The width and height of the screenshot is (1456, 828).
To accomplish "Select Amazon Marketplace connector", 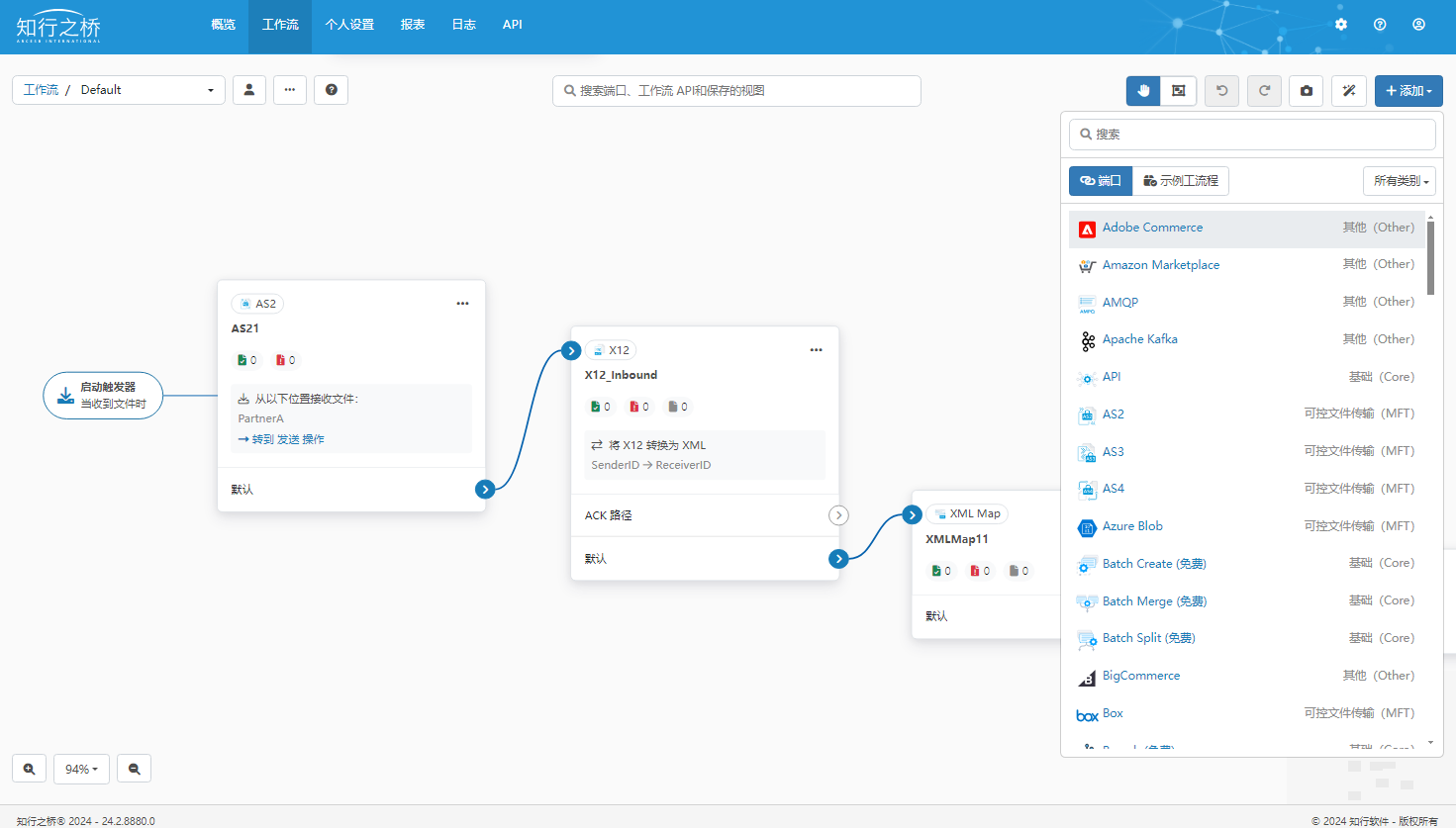I will [x=1247, y=265].
